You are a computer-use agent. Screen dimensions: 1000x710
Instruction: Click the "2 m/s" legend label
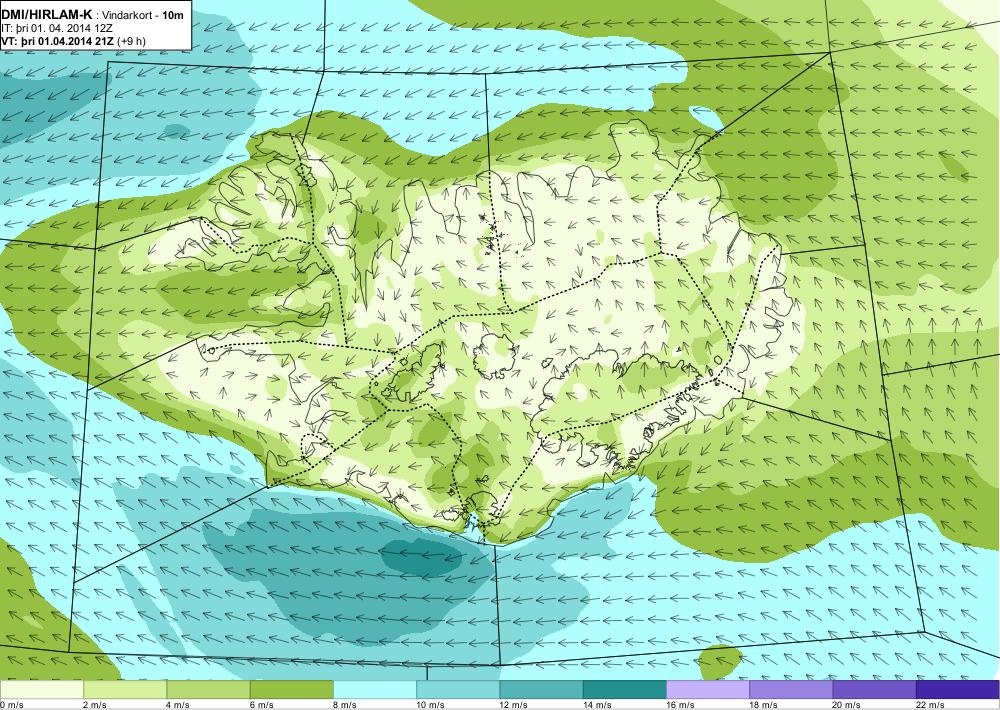[x=95, y=705]
